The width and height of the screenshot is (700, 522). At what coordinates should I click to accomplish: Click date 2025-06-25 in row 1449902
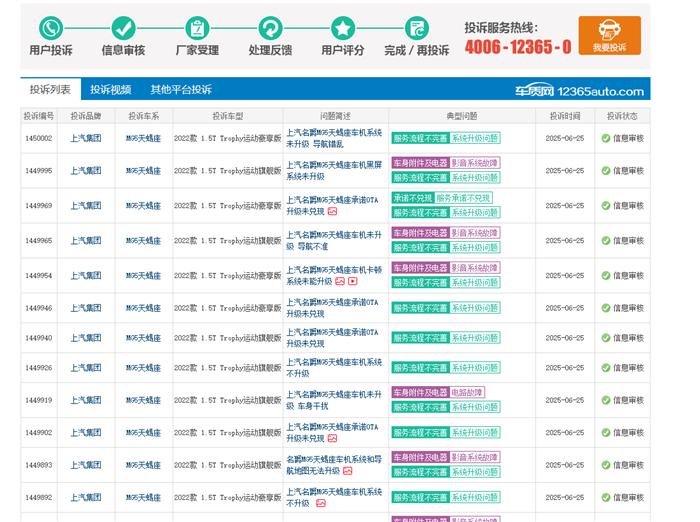tap(565, 433)
